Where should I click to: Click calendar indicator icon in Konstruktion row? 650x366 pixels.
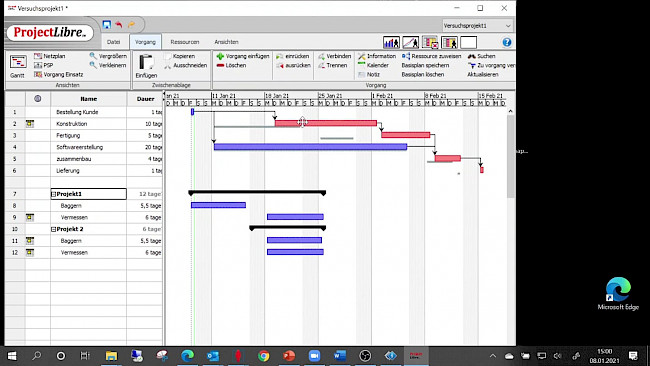click(30, 124)
